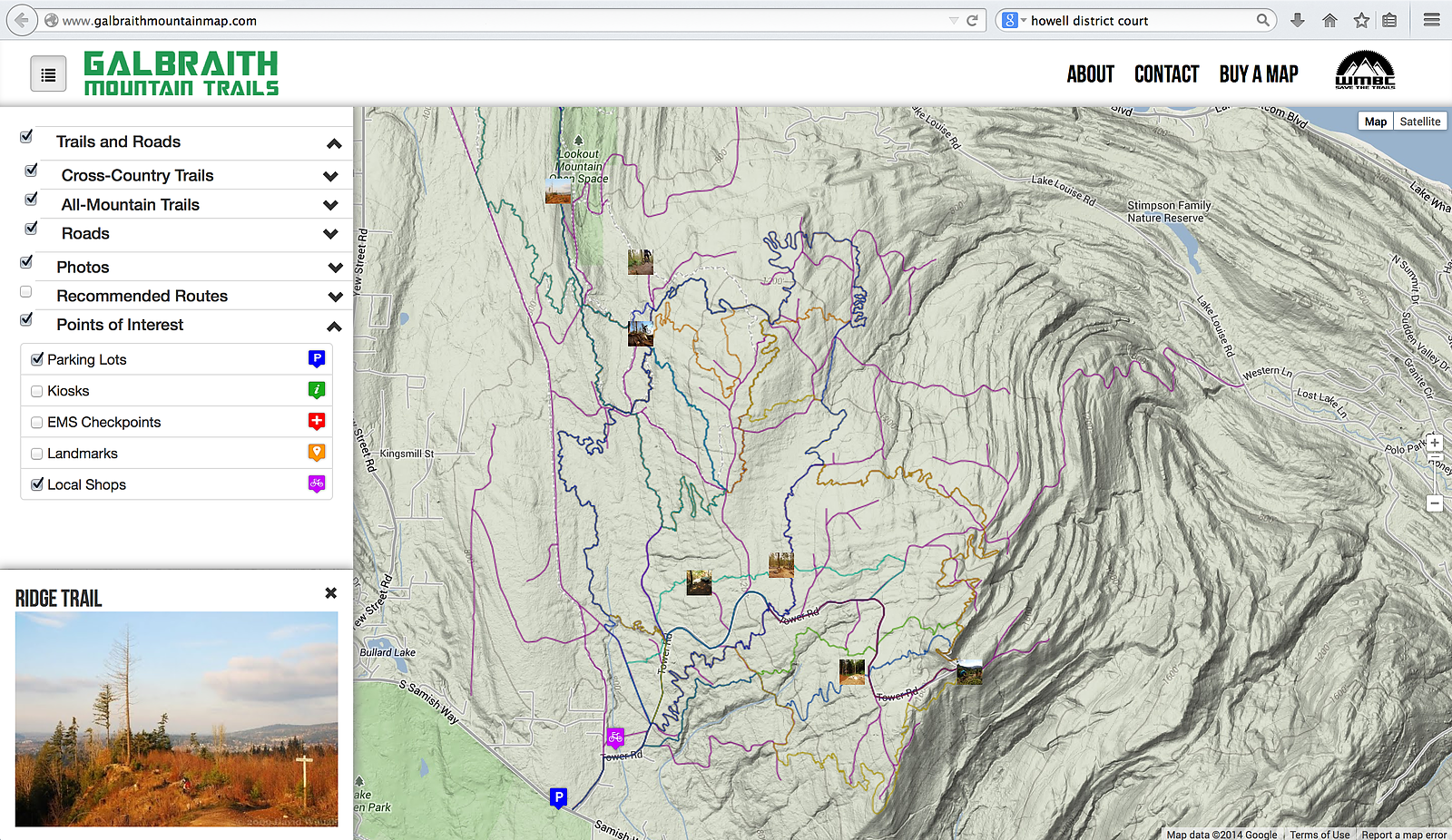This screenshot has width=1452, height=840.
Task: Switch to Map view
Action: (1376, 122)
